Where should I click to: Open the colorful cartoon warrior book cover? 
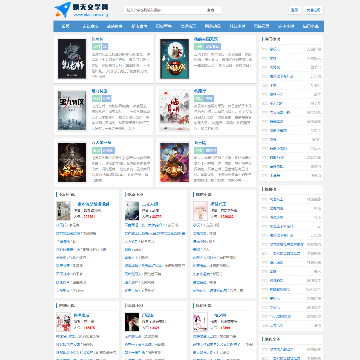pyautogui.click(x=174, y=162)
